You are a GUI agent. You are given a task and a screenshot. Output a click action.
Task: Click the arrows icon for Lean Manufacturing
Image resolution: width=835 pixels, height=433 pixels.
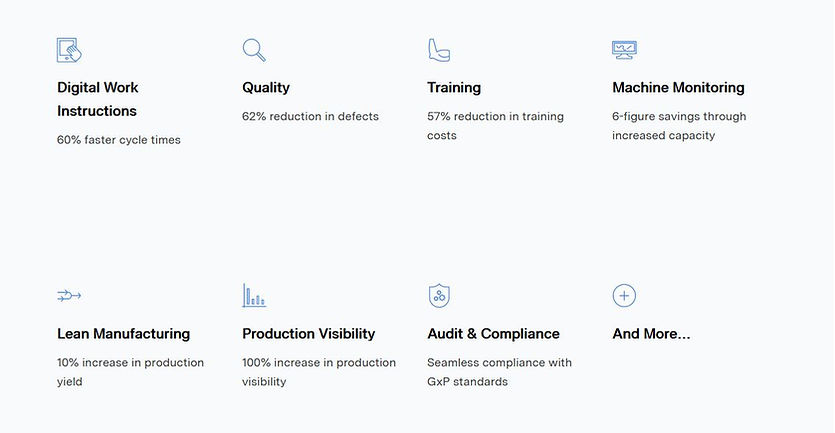coord(69,295)
